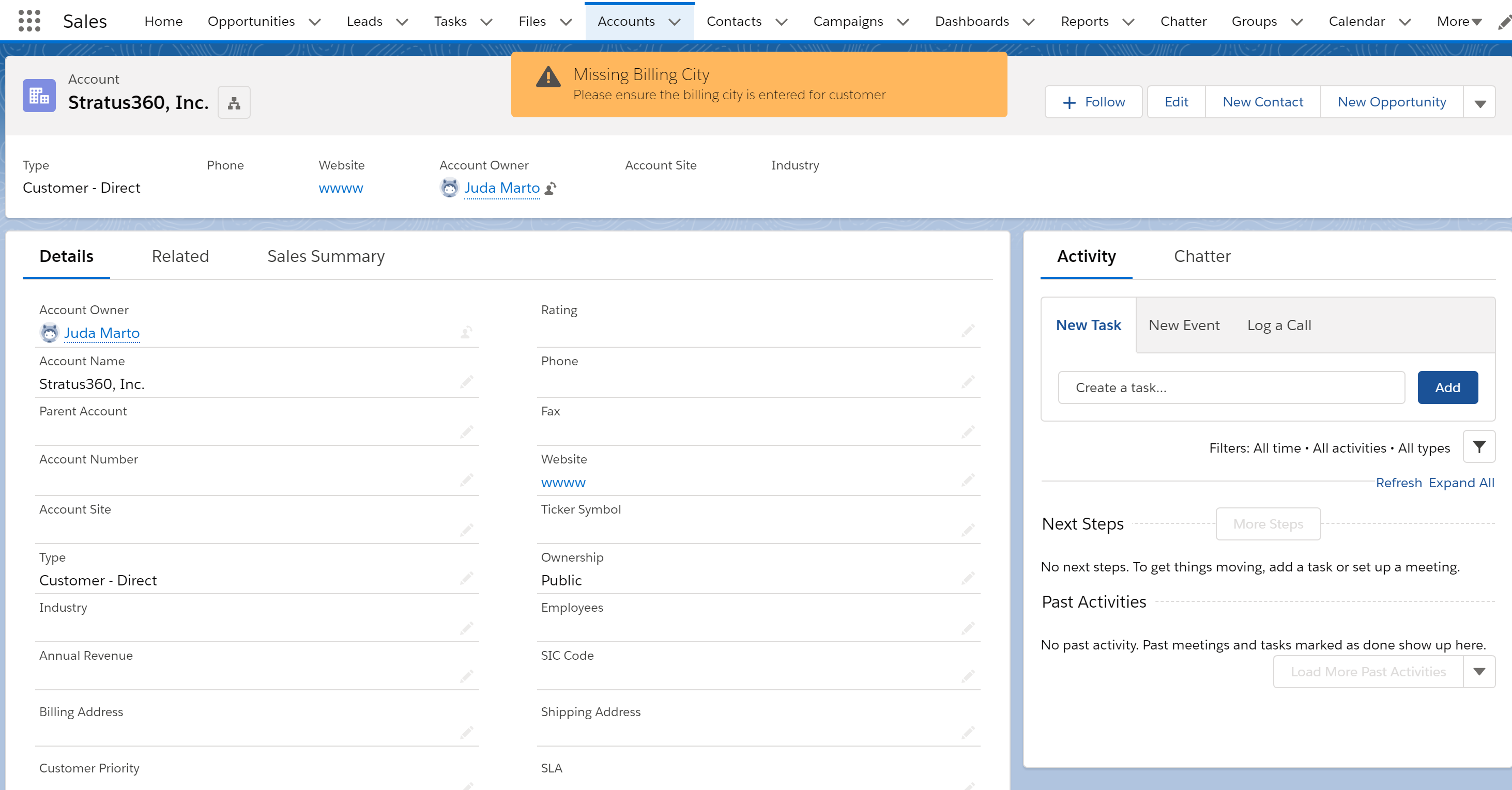Switch to the Related tab
The width and height of the screenshot is (1512, 790).
click(180, 256)
